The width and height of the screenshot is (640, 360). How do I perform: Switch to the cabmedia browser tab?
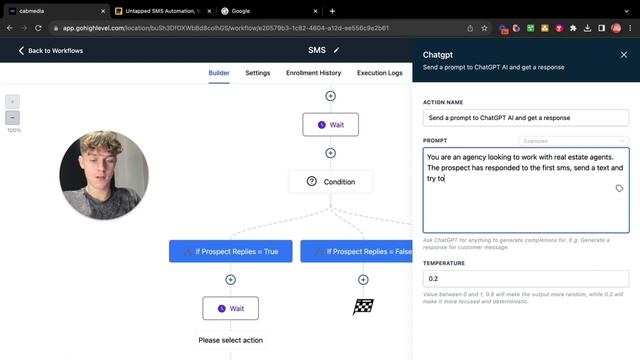(55, 11)
